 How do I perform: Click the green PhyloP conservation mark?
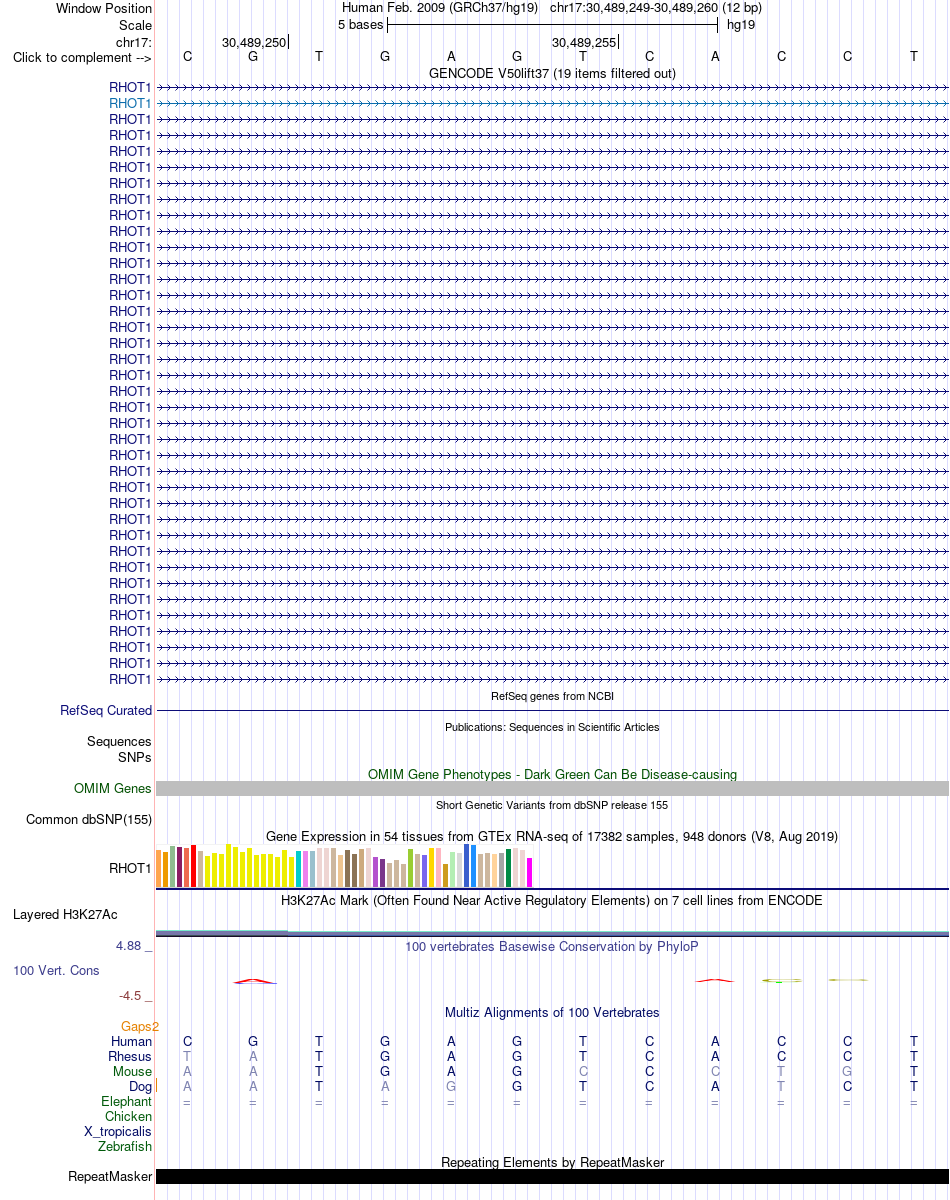[781, 981]
